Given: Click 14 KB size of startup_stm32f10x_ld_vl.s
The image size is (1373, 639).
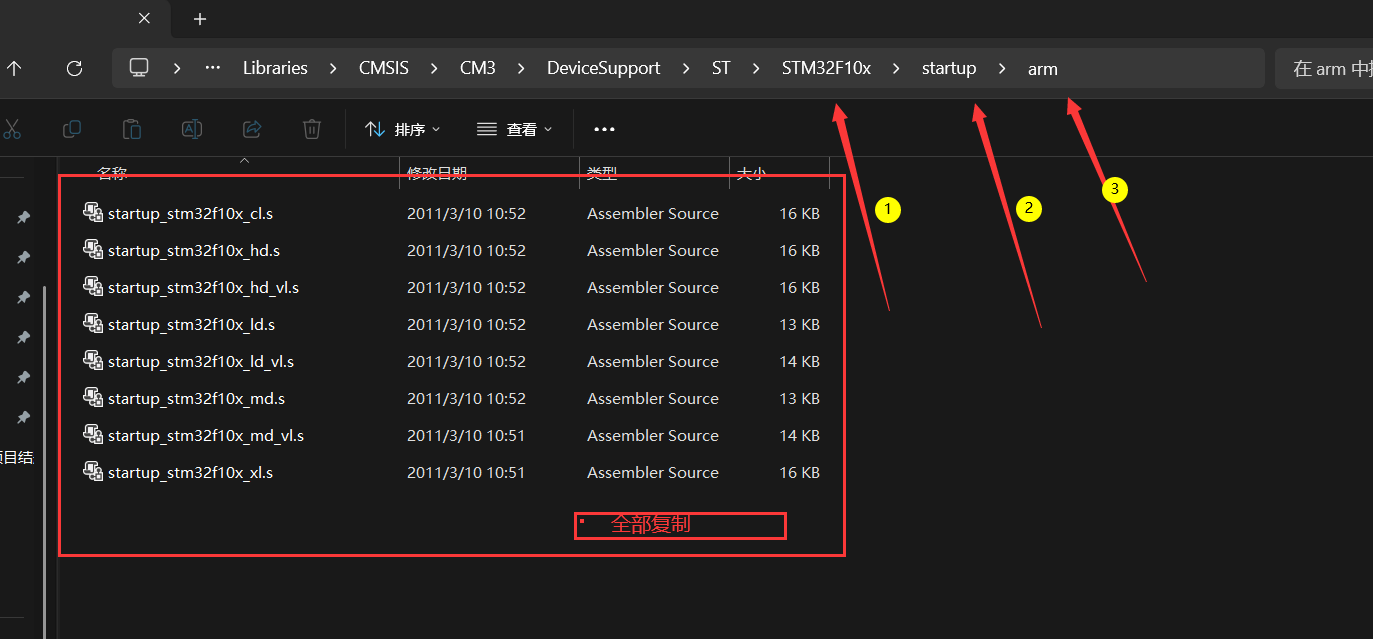Looking at the screenshot, I should pos(800,361).
